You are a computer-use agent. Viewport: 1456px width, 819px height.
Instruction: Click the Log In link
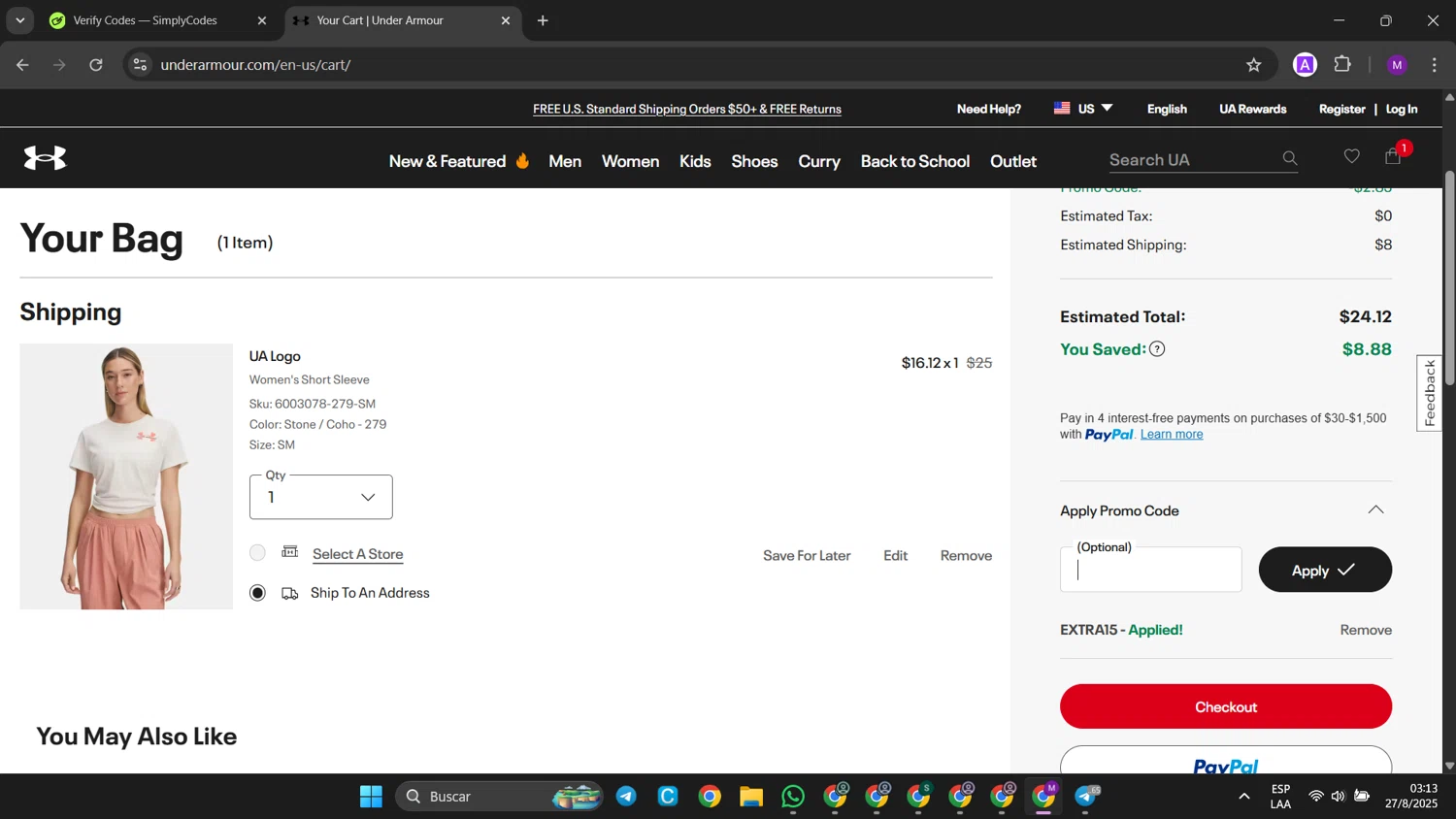coord(1402,109)
